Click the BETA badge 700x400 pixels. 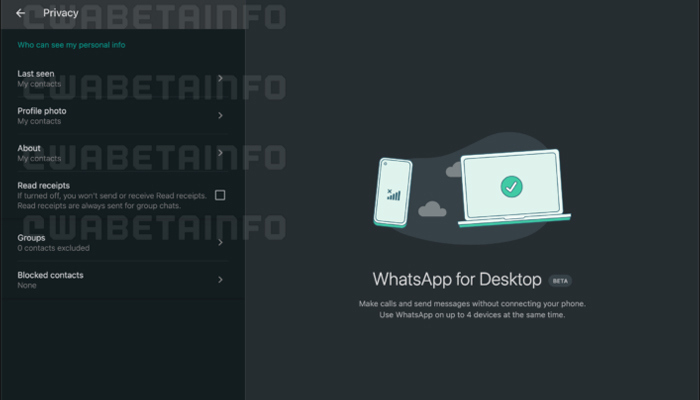560,281
